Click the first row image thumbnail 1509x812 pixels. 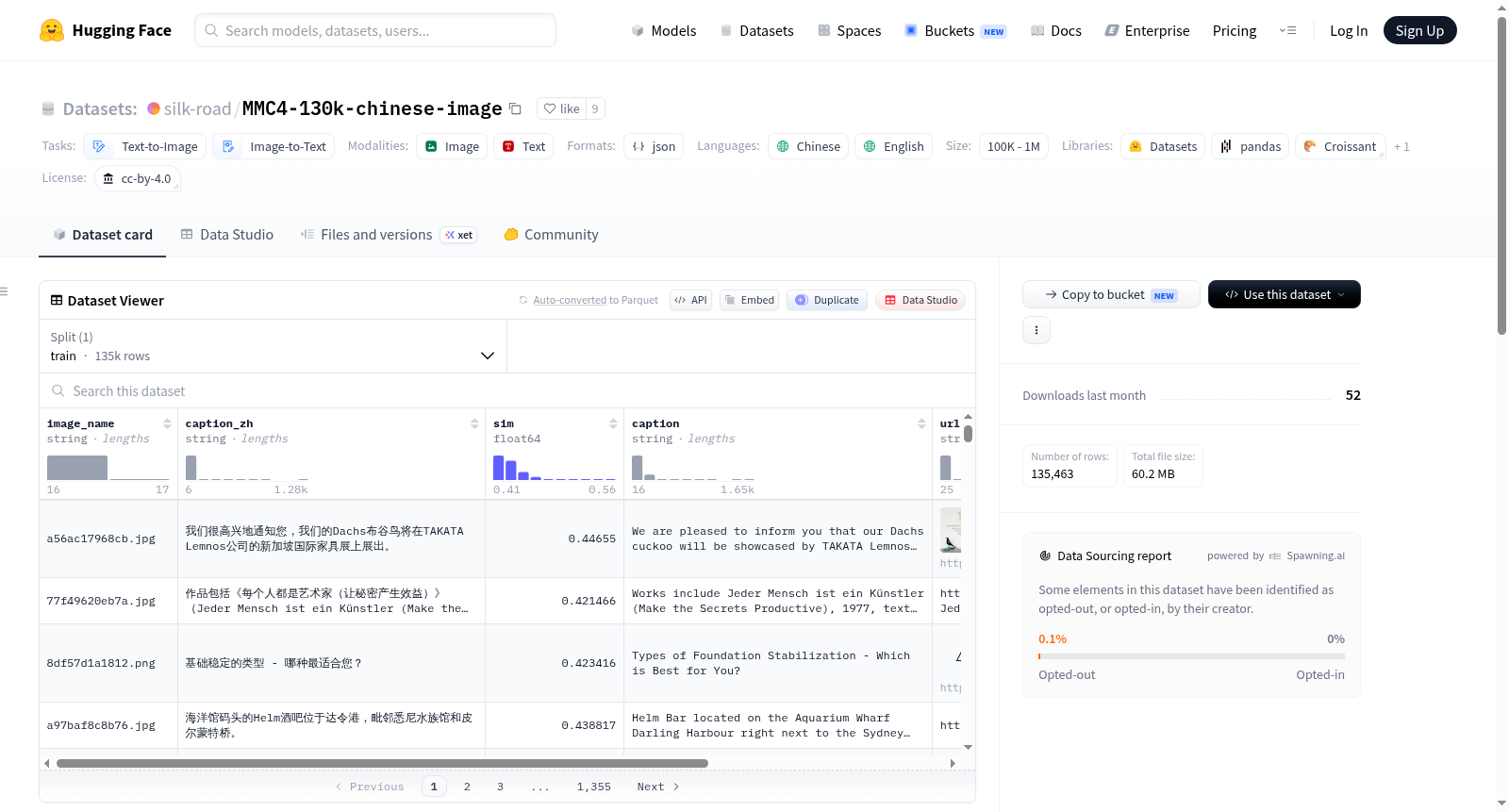coord(951,530)
